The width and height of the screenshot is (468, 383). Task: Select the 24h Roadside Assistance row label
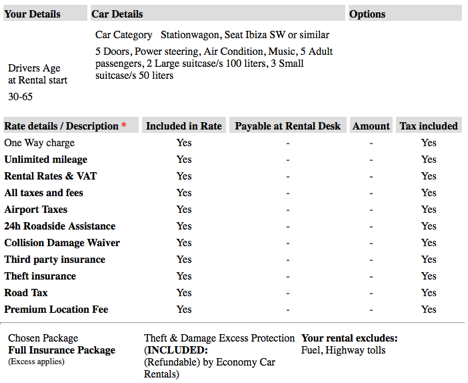(60, 226)
